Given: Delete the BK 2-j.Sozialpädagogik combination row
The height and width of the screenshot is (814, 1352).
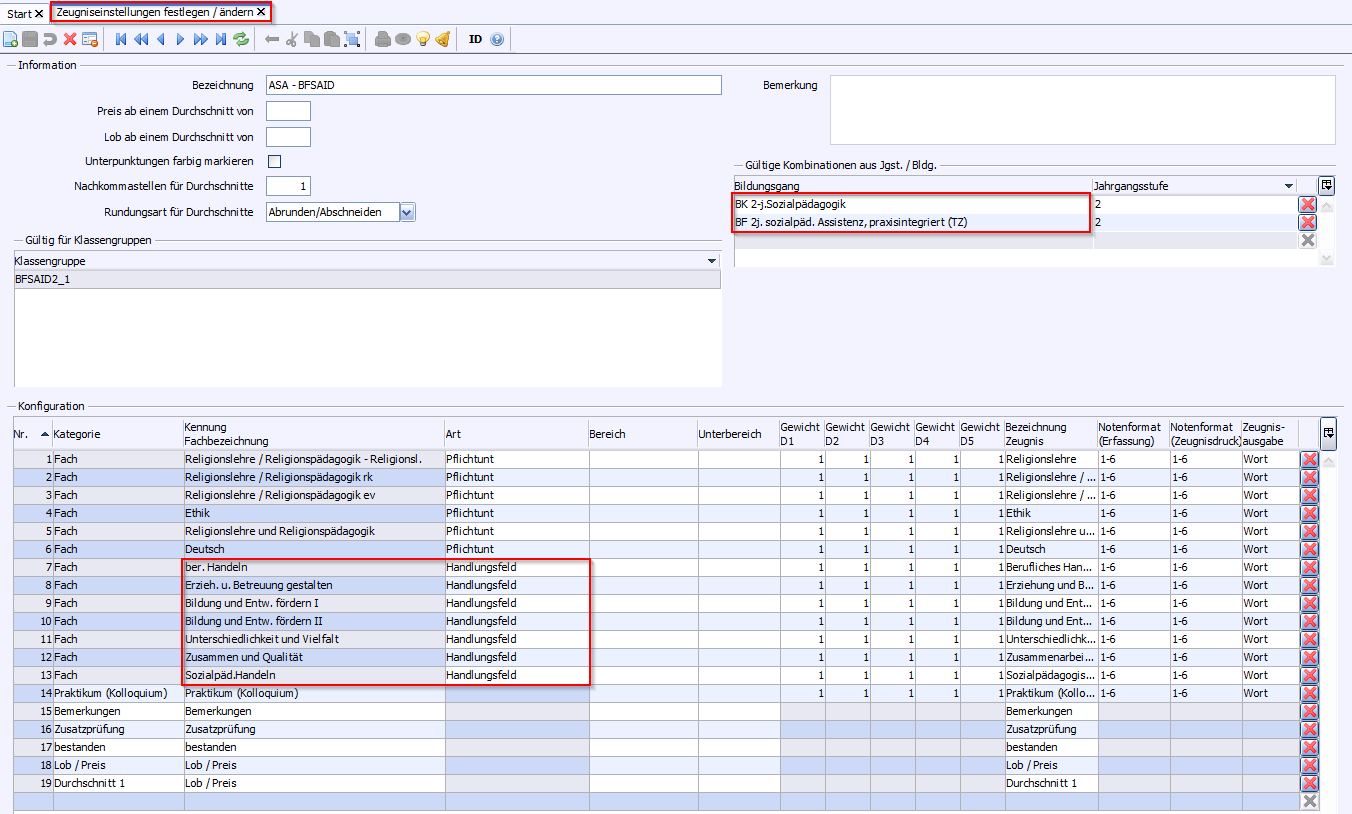Looking at the screenshot, I should pyautogui.click(x=1307, y=204).
